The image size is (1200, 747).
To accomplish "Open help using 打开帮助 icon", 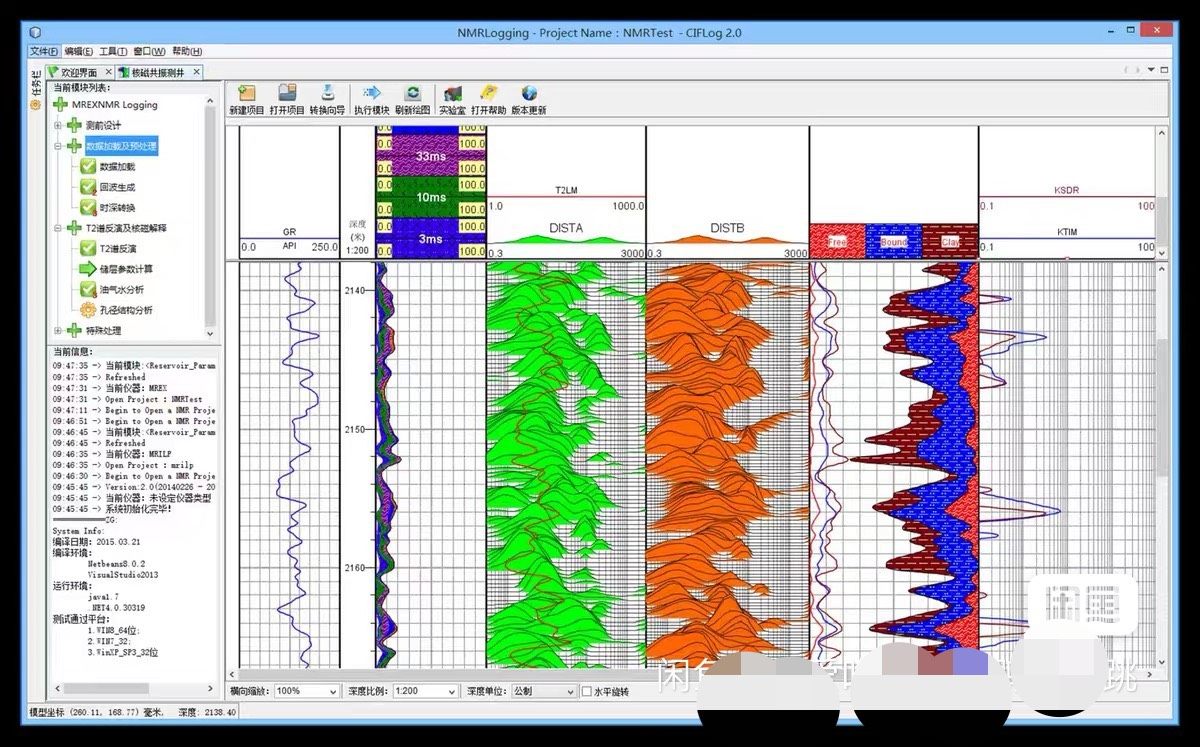I will click(x=488, y=94).
